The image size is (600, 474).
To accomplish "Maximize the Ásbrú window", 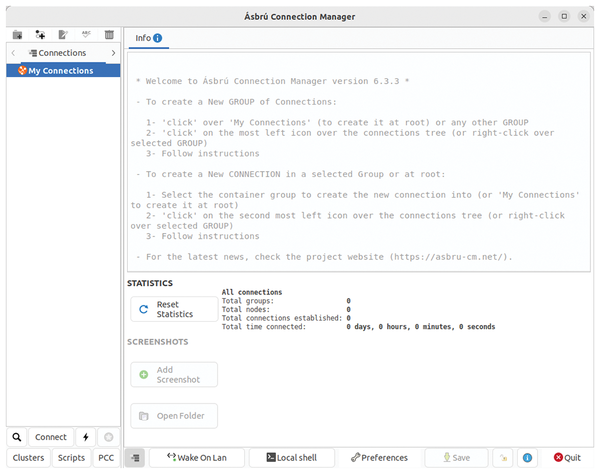I will pyautogui.click(x=564, y=16).
